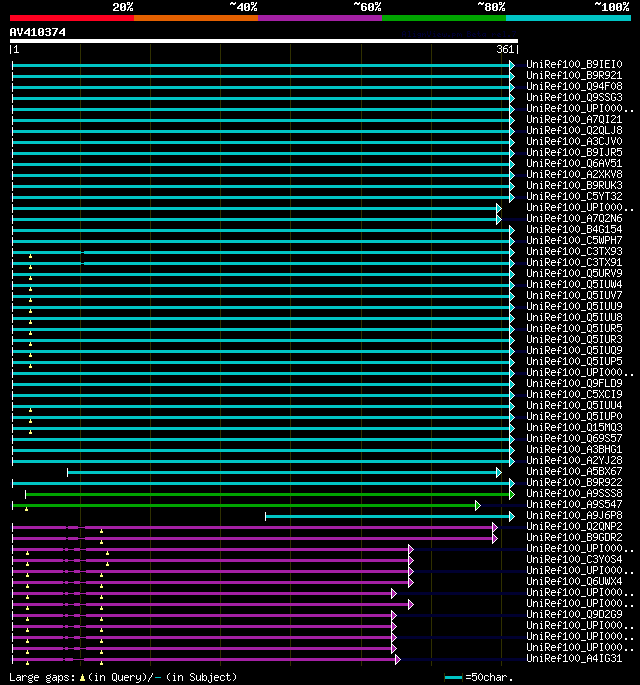This screenshot has height=685, width=640.
Task: Open hit UniRef100_Q94F08
Action: [574, 86]
